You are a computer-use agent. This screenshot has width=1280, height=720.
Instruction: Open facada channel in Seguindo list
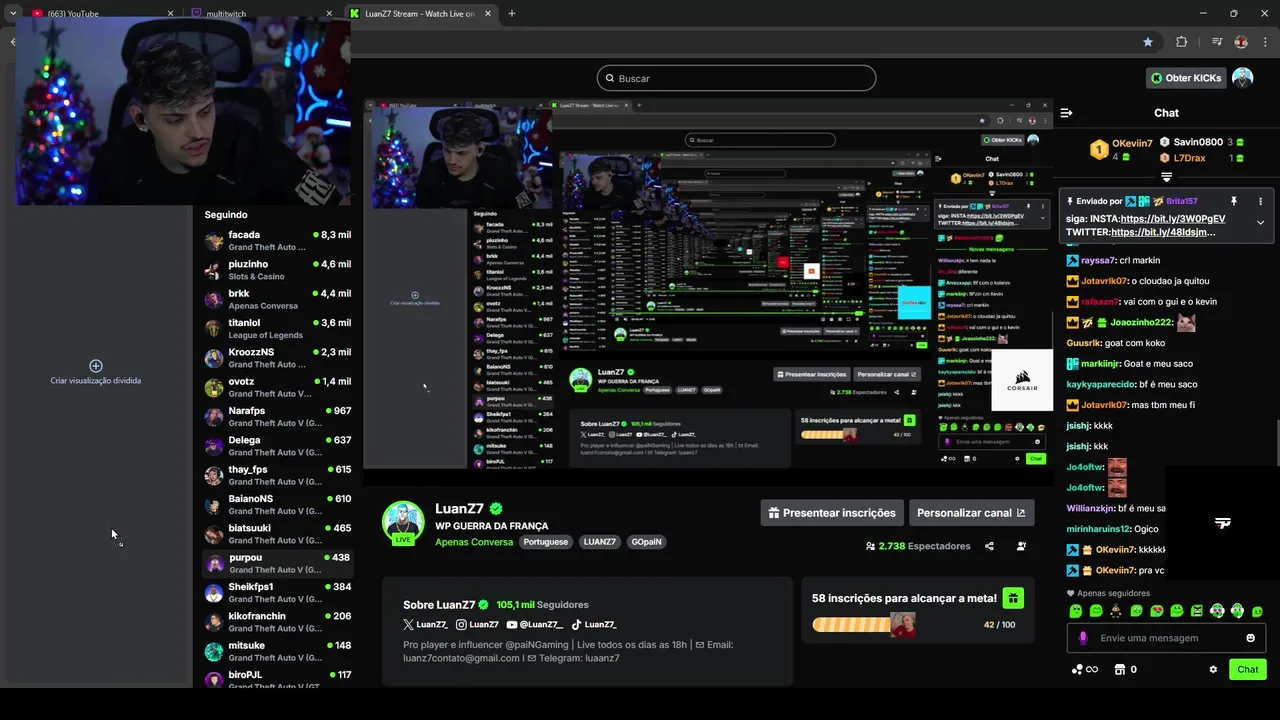coord(277,241)
